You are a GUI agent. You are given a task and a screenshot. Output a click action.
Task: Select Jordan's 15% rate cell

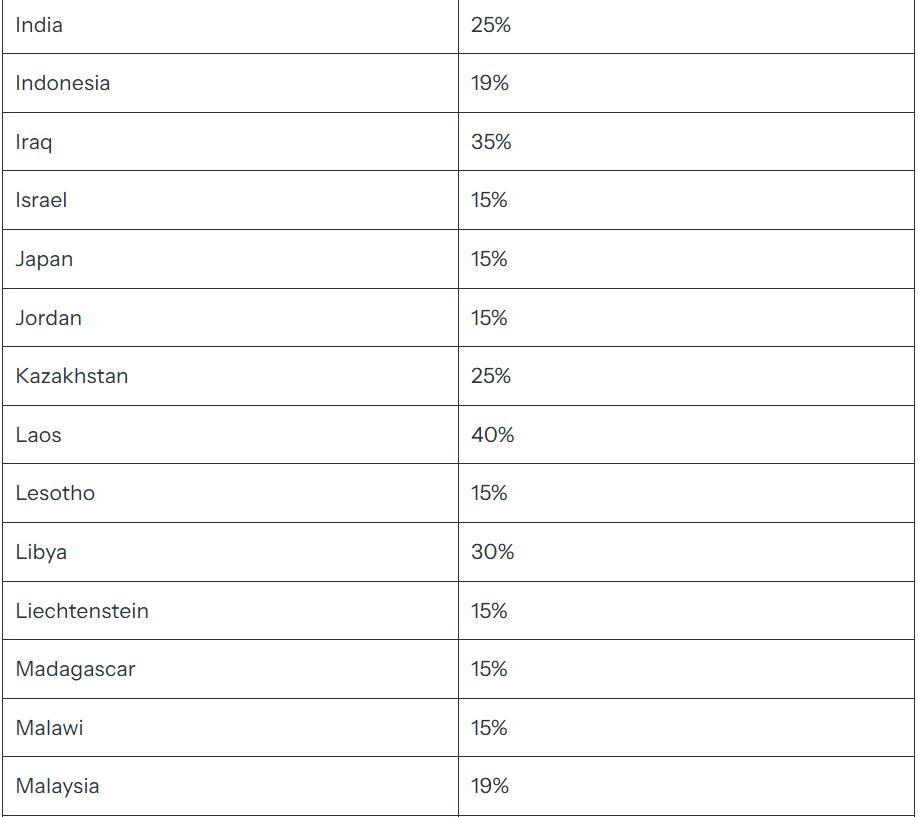click(686, 317)
